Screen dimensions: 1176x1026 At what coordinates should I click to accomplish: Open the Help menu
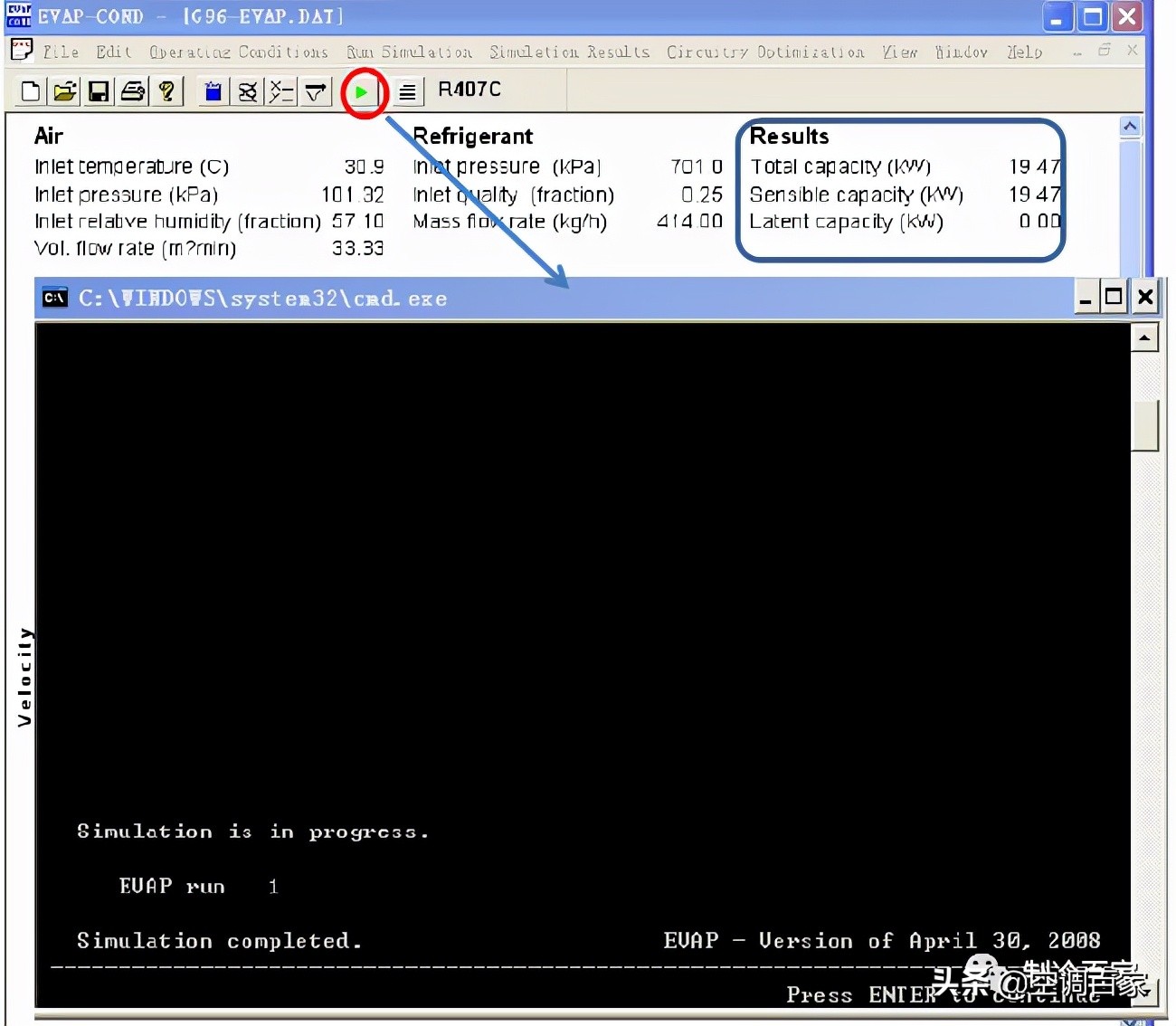[x=1025, y=52]
